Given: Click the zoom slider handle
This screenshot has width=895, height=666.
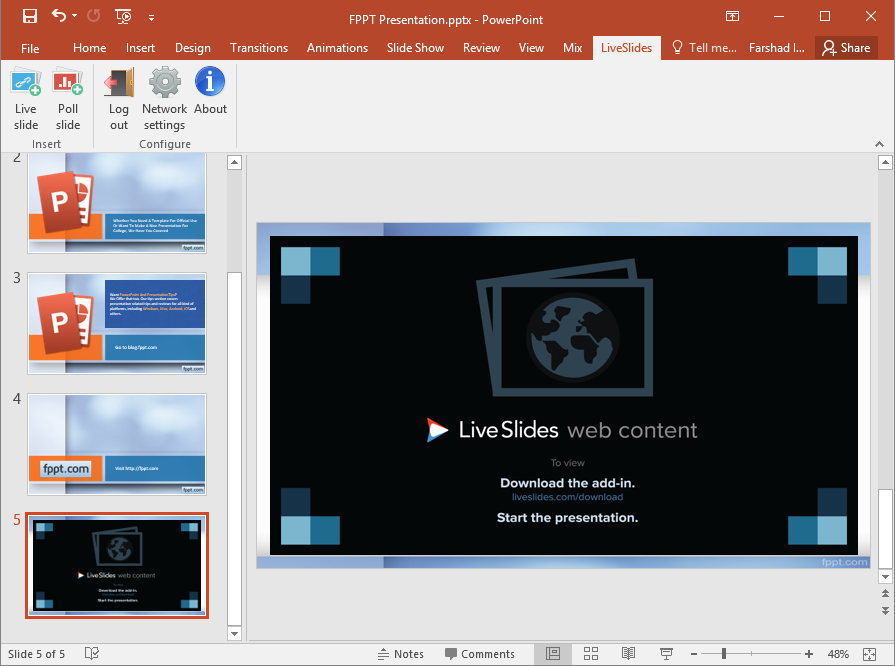Looking at the screenshot, I should (x=724, y=654).
